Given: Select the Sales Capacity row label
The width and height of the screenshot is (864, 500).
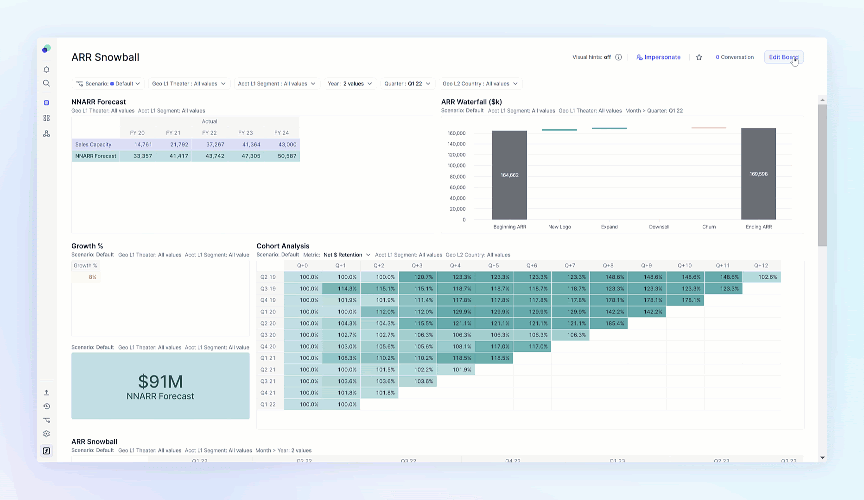Looking at the screenshot, I should pyautogui.click(x=96, y=144).
